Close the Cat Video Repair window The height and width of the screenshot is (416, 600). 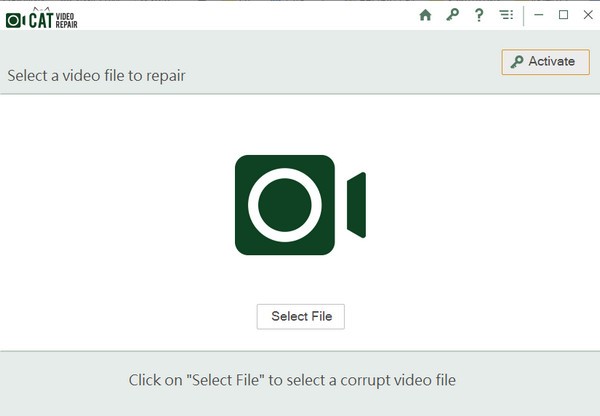point(588,15)
